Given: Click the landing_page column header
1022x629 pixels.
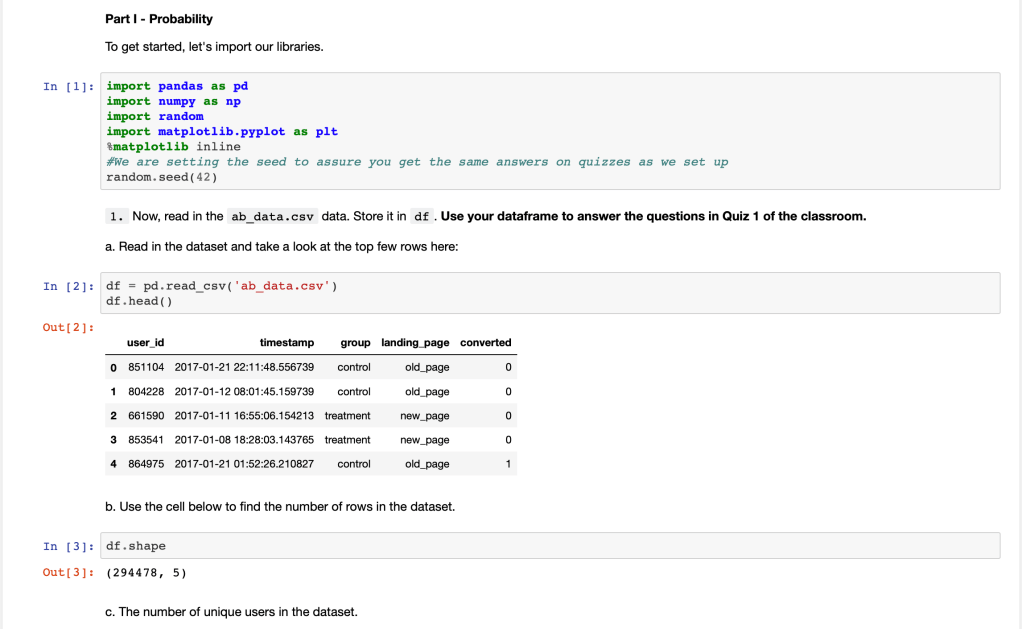Looking at the screenshot, I should point(415,343).
